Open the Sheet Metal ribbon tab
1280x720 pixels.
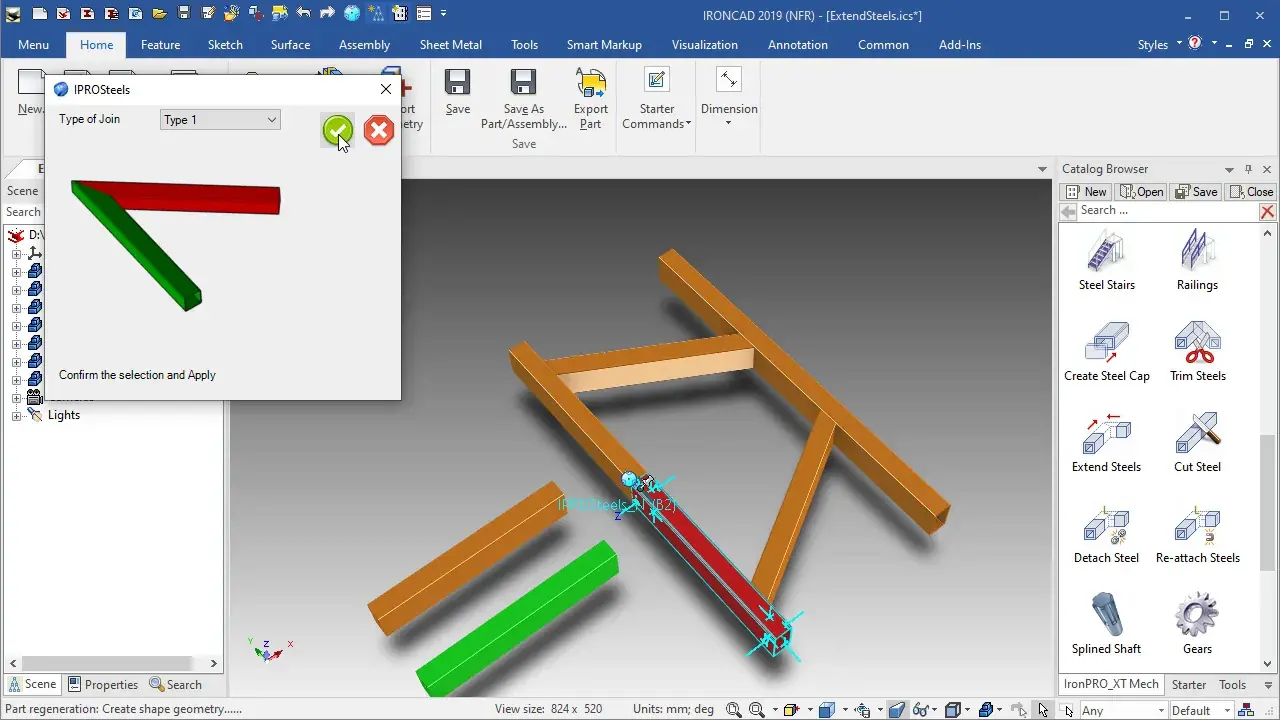pos(450,45)
